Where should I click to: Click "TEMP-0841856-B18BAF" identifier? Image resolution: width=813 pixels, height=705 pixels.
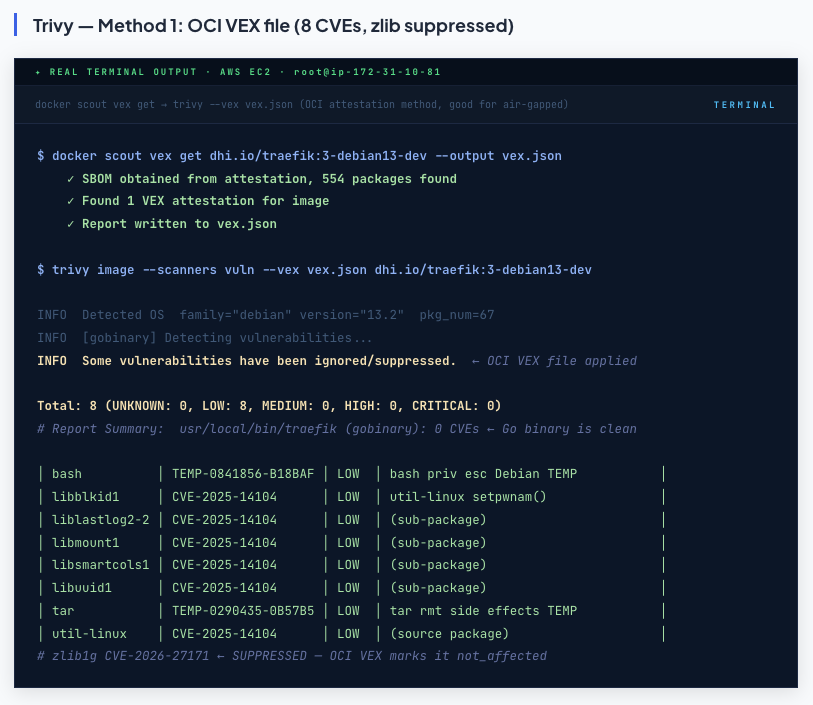(243, 474)
